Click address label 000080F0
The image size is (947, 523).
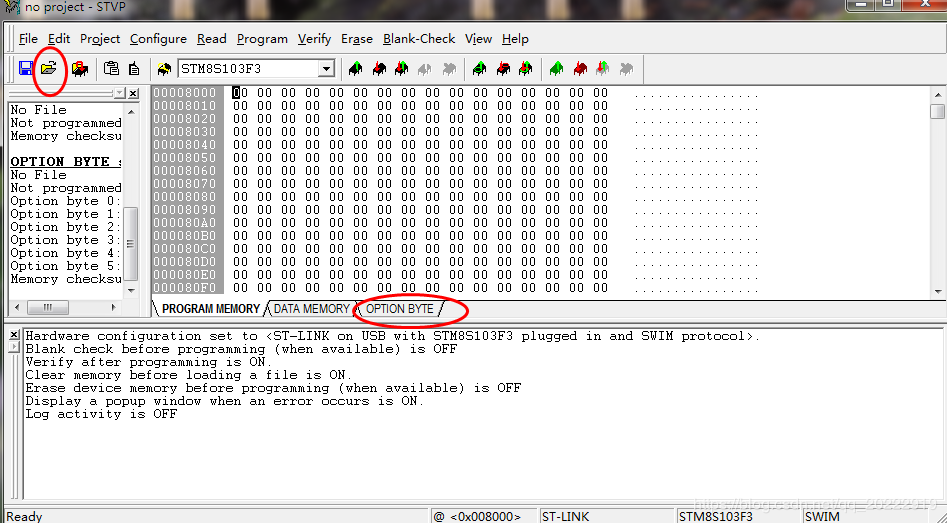point(184,287)
